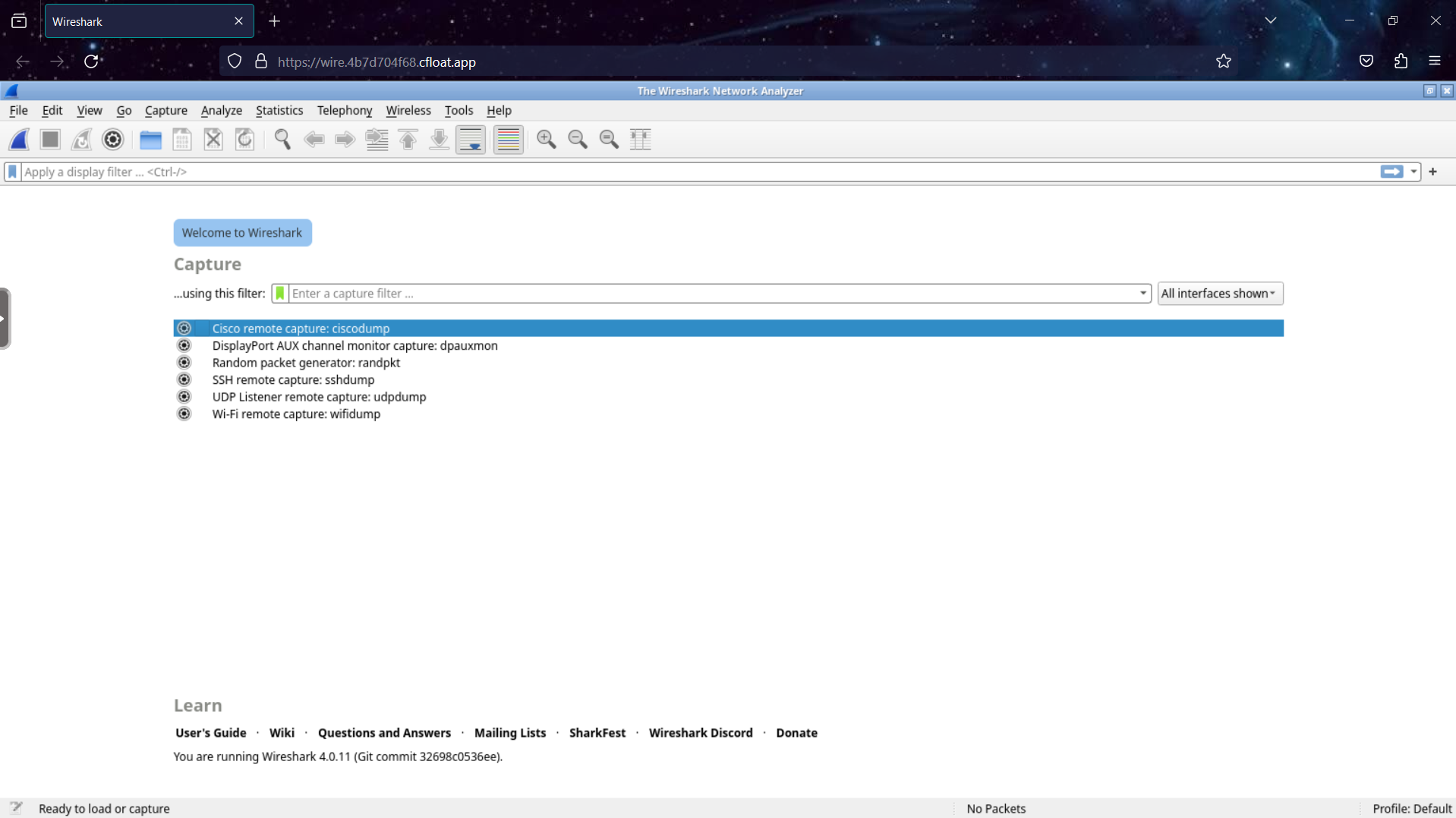The height and width of the screenshot is (818, 1456).
Task: Click Profile: Default in status bar
Action: pos(1412,809)
